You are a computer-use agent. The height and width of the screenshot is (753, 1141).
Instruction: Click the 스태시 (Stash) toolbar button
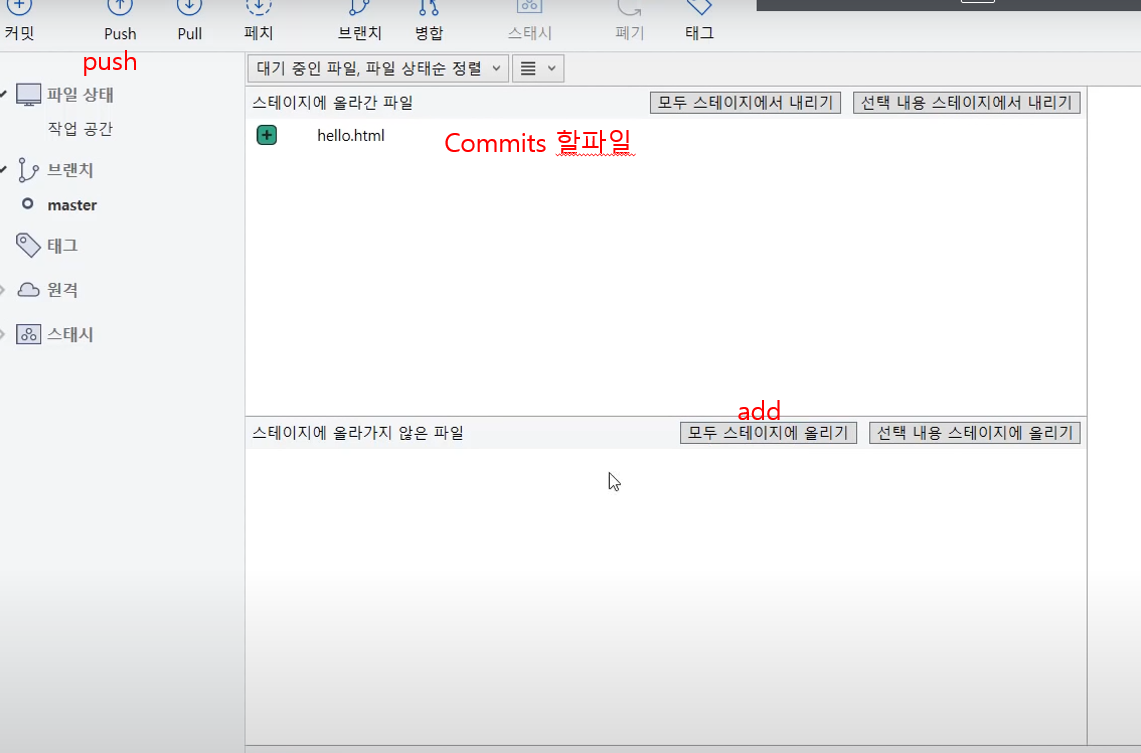pos(529,20)
